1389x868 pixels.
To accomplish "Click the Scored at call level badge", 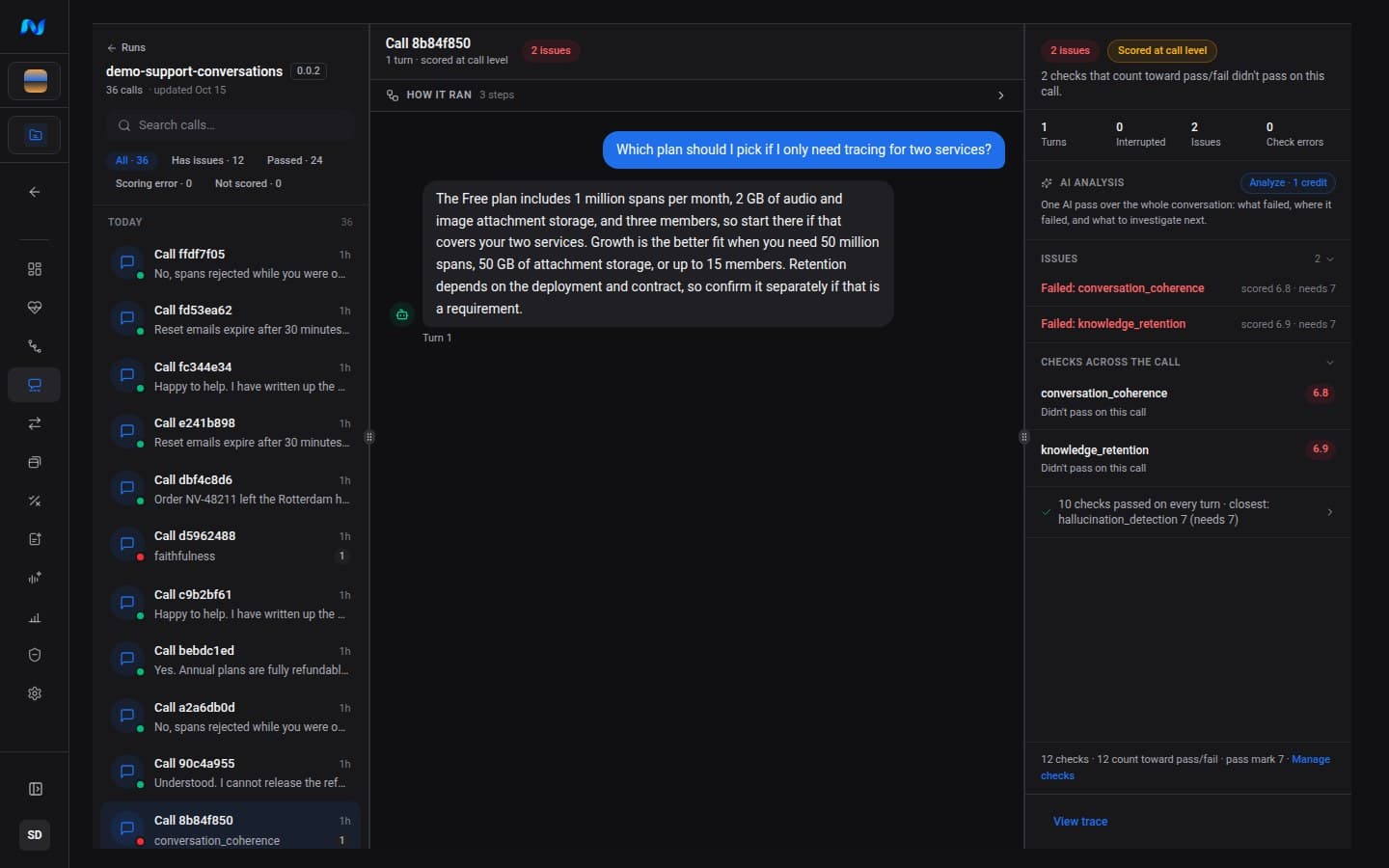I will [1161, 50].
